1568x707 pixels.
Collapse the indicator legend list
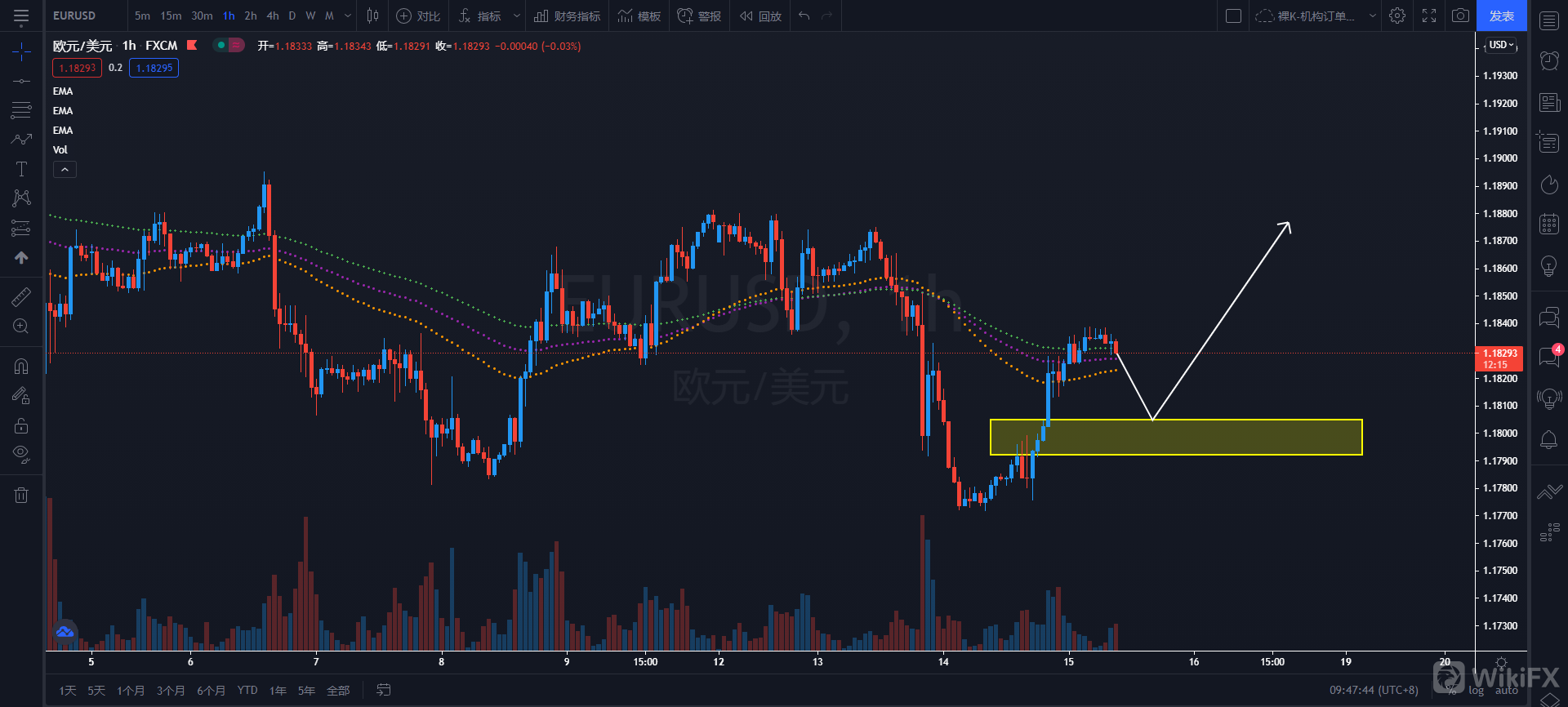click(65, 170)
